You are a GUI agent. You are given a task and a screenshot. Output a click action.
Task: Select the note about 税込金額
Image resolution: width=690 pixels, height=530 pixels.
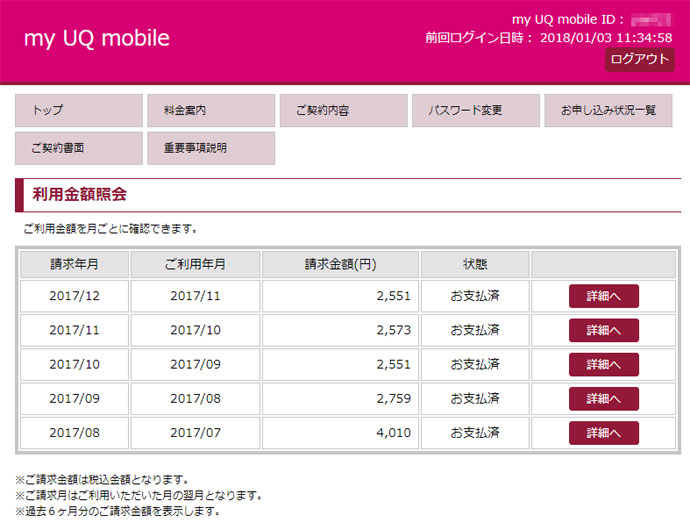[102, 479]
